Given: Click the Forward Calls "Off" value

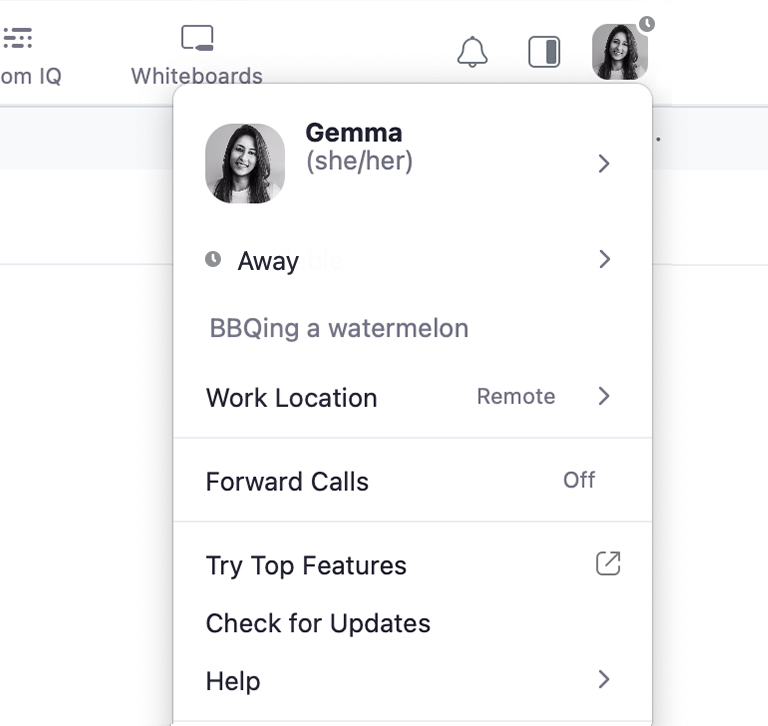Looking at the screenshot, I should pyautogui.click(x=579, y=480).
